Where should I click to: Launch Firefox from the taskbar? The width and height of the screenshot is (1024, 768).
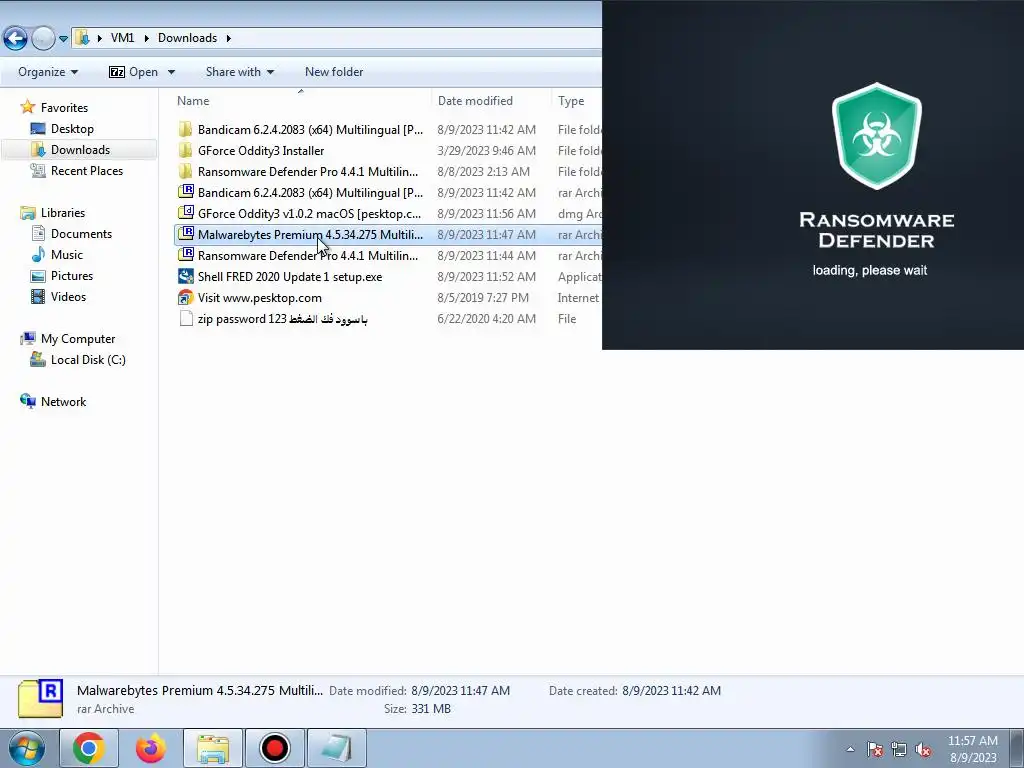(x=151, y=748)
